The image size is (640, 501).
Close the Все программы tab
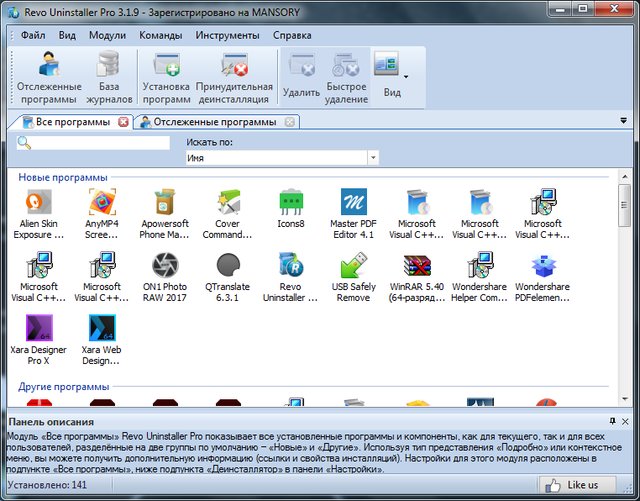(123, 122)
